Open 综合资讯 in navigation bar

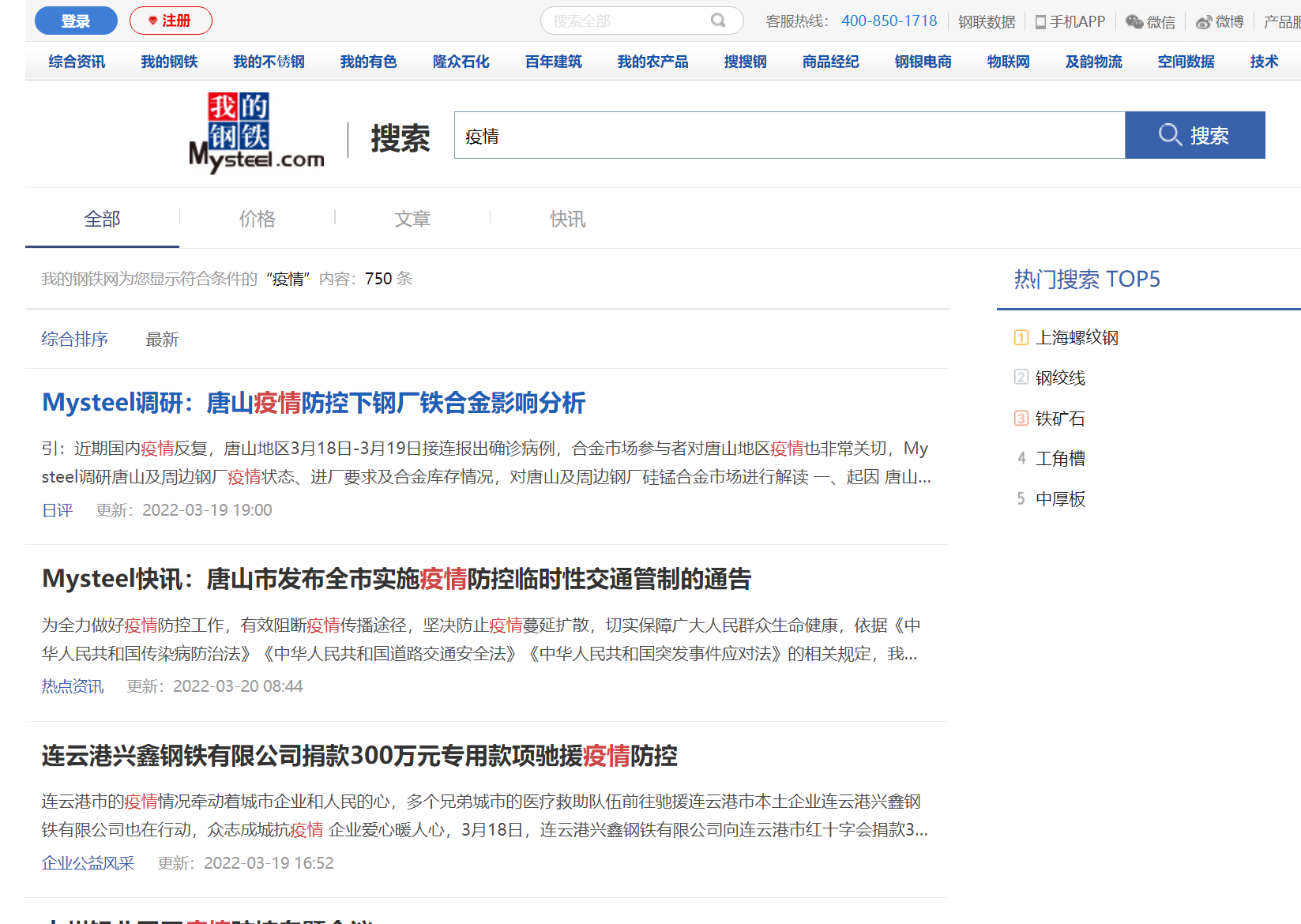click(77, 62)
